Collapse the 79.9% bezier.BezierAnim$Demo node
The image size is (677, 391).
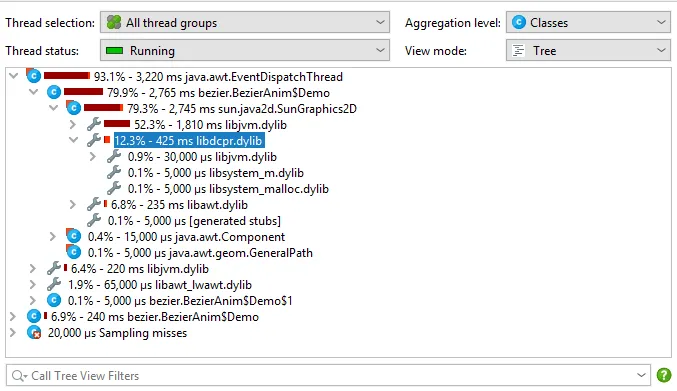pyautogui.click(x=33, y=92)
